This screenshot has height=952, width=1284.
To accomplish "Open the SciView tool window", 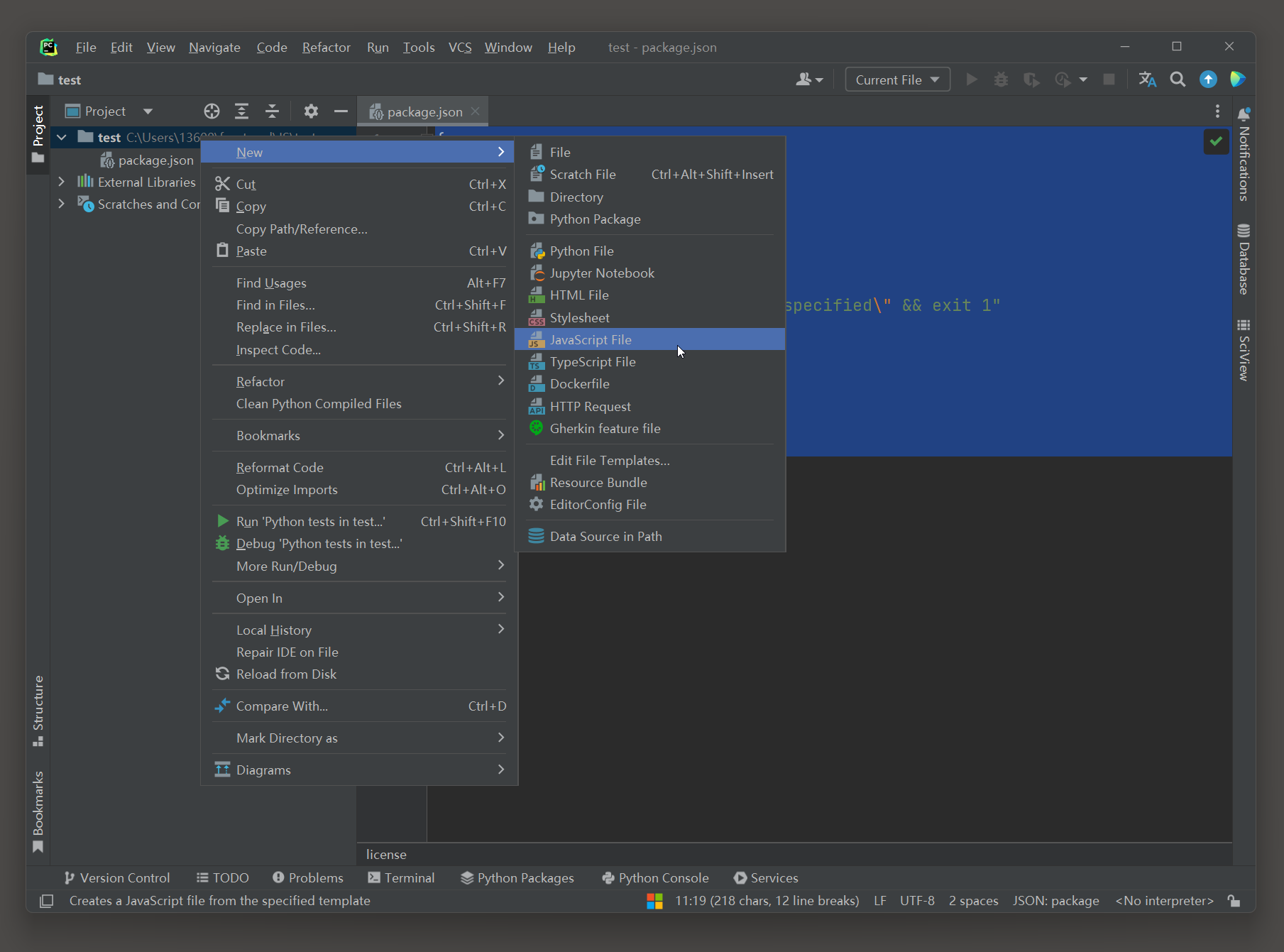I will [x=1244, y=350].
